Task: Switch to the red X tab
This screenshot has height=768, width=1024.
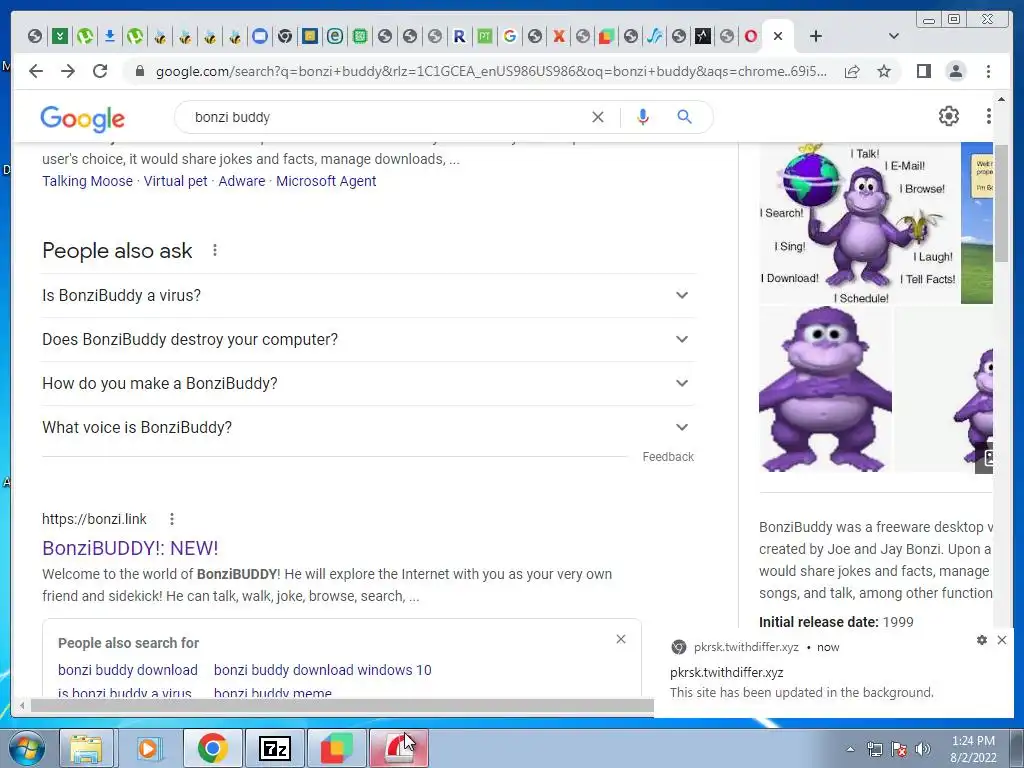Action: (559, 36)
